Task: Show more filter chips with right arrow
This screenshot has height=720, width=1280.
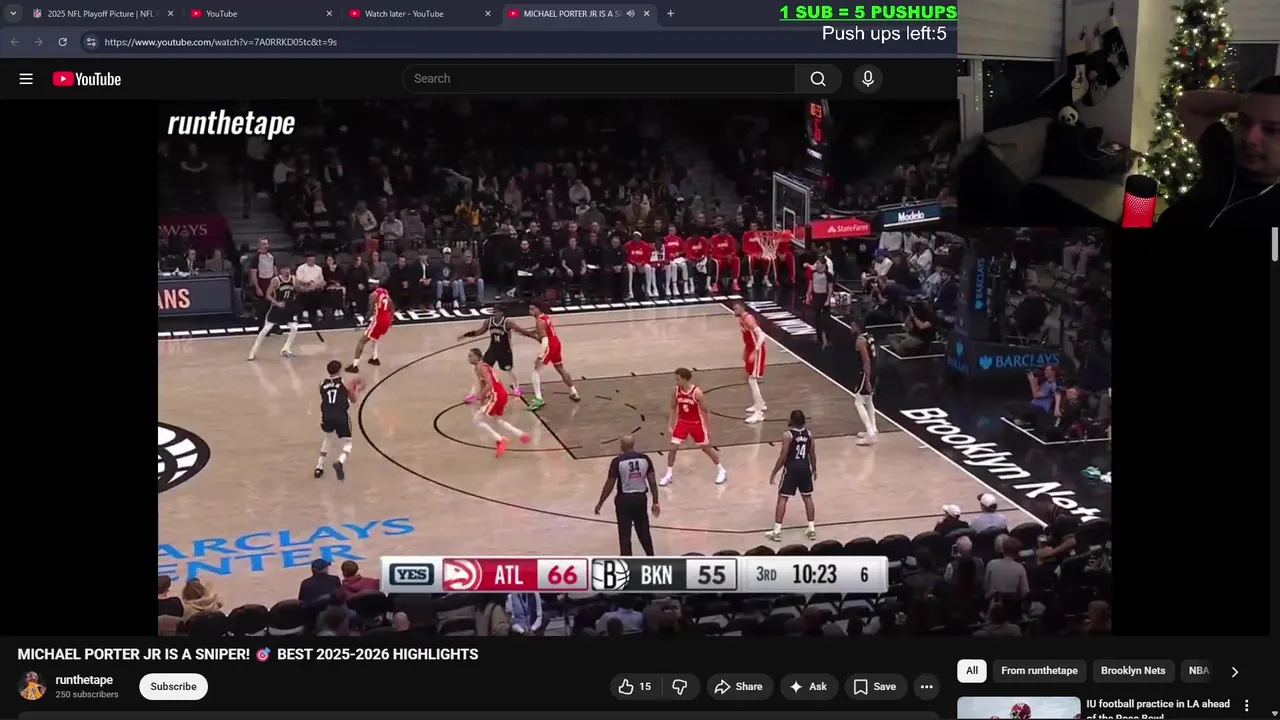Action: 1234,672
